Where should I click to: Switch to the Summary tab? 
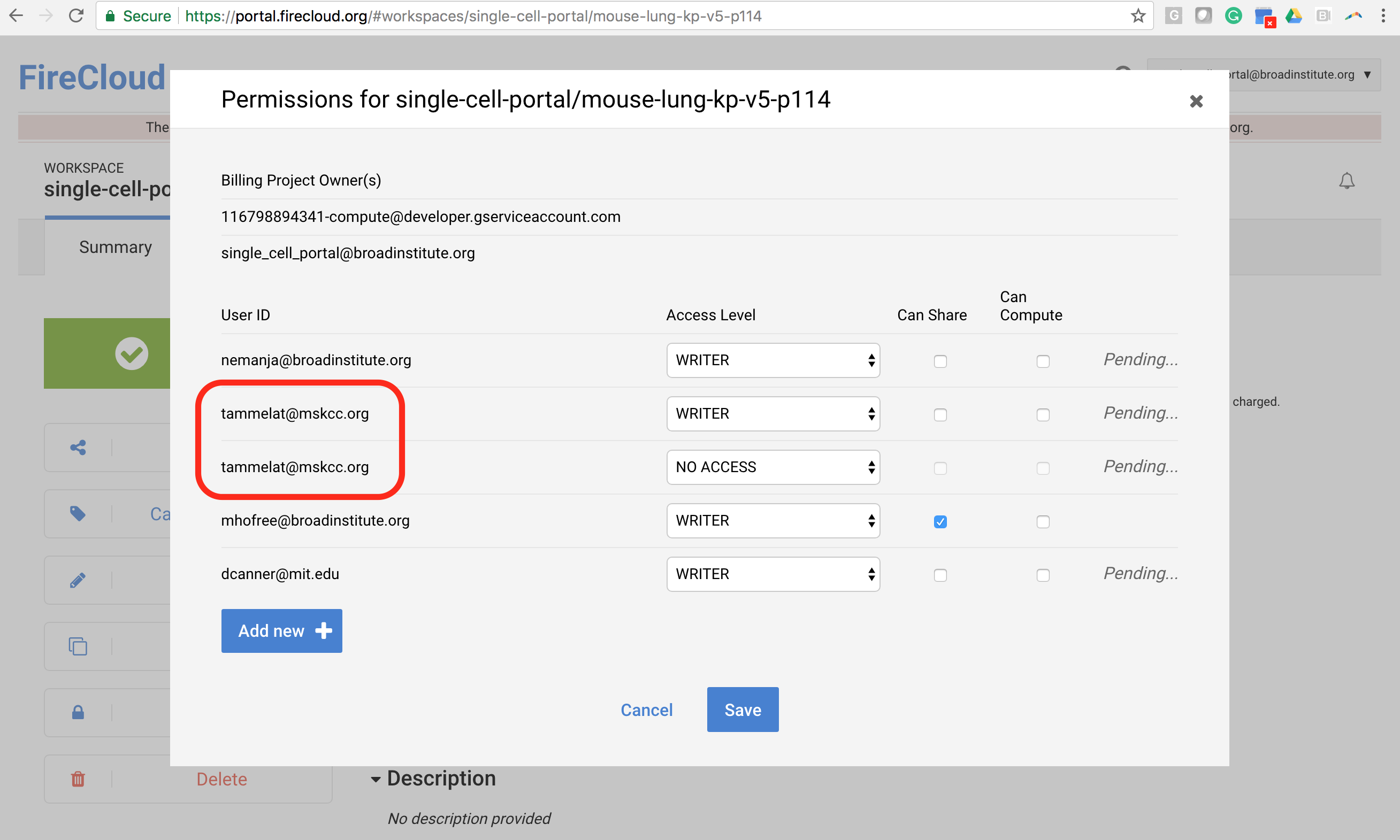[115, 248]
